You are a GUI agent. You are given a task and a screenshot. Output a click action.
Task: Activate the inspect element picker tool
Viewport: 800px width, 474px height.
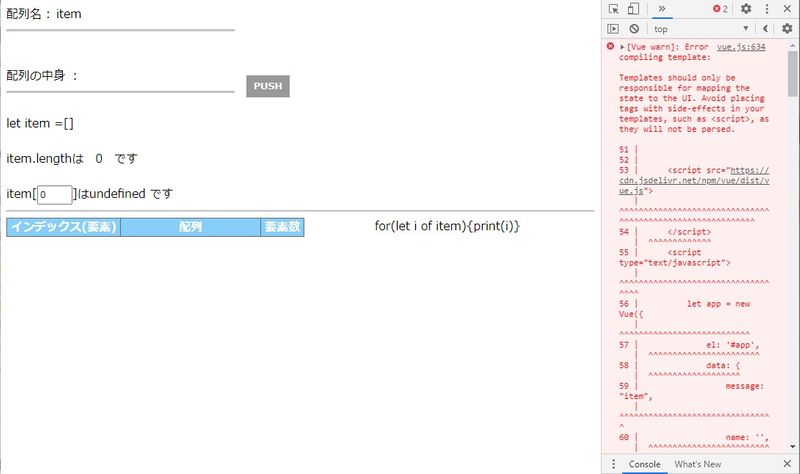[x=614, y=9]
